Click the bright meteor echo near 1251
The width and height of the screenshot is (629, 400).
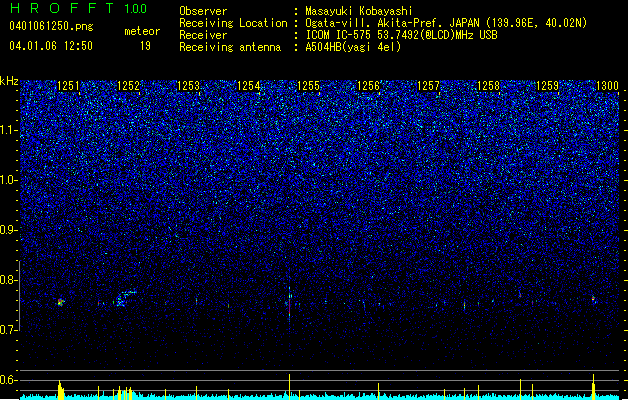[61, 302]
